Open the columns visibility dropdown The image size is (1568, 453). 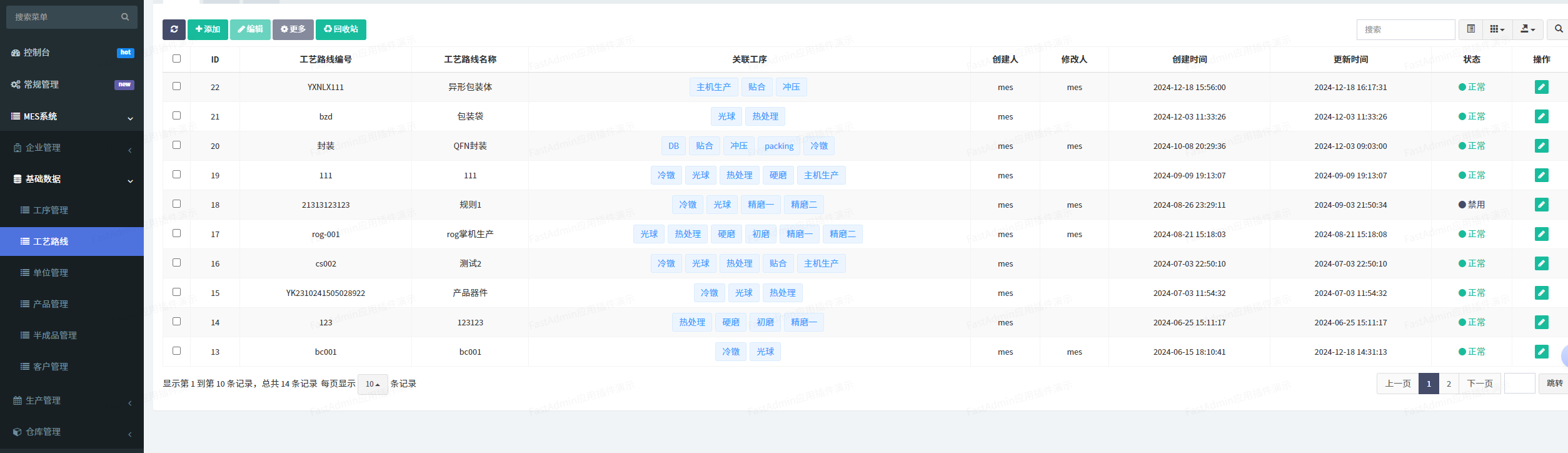(1497, 29)
